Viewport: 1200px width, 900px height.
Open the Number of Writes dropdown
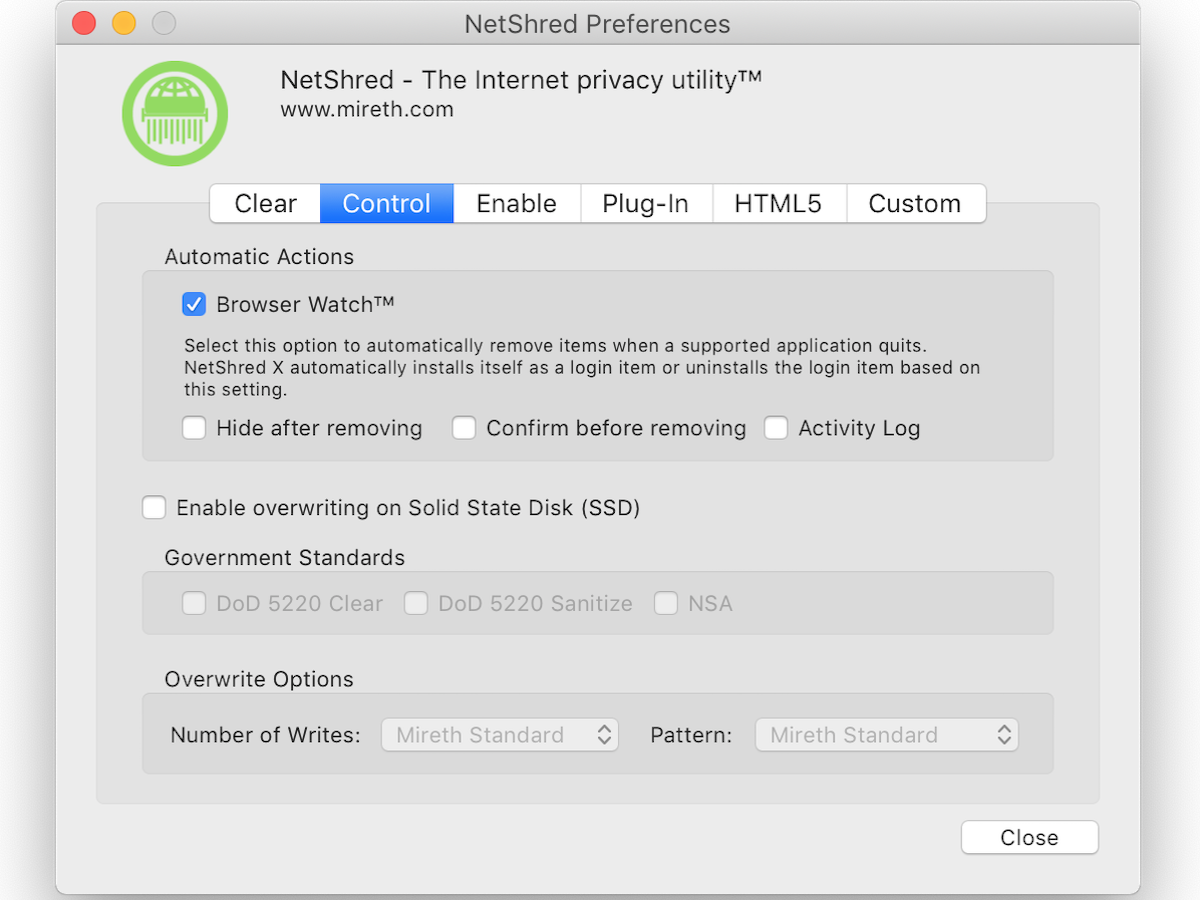click(x=500, y=735)
